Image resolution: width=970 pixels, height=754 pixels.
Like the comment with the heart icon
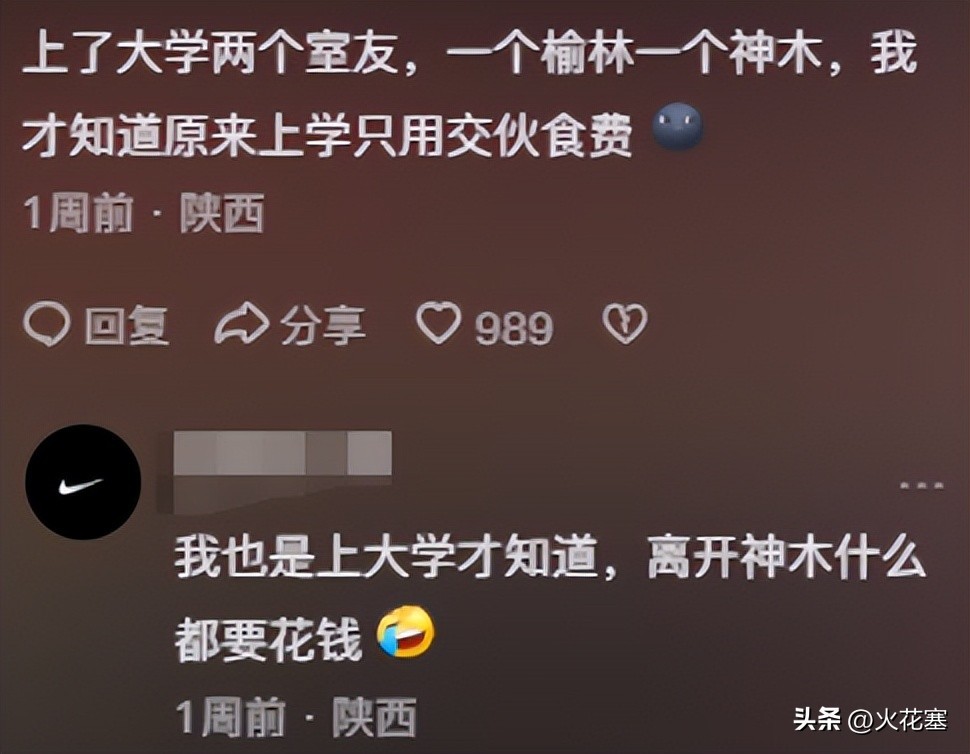[x=439, y=323]
